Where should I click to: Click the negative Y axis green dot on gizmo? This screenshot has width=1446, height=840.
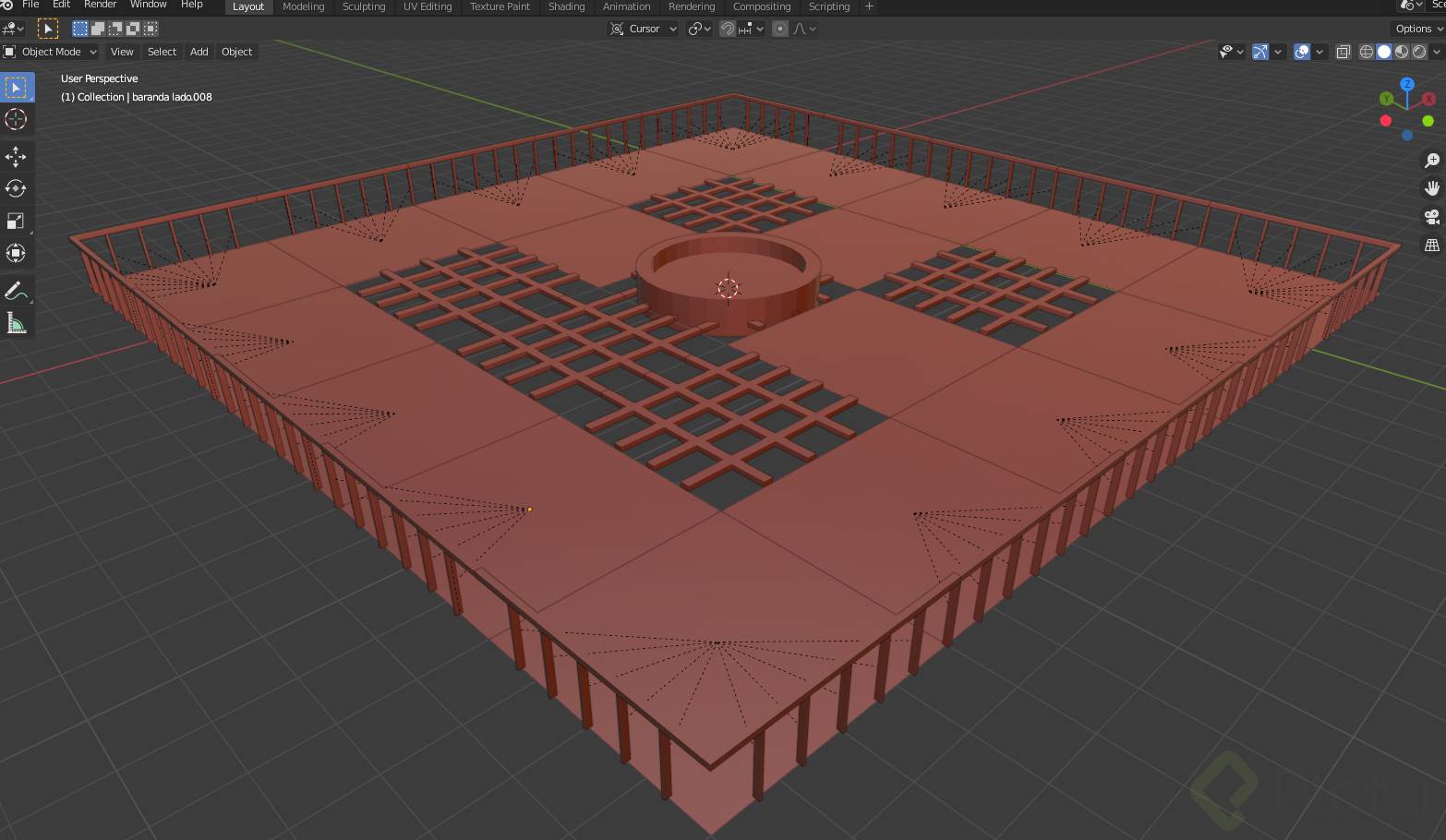click(1428, 121)
